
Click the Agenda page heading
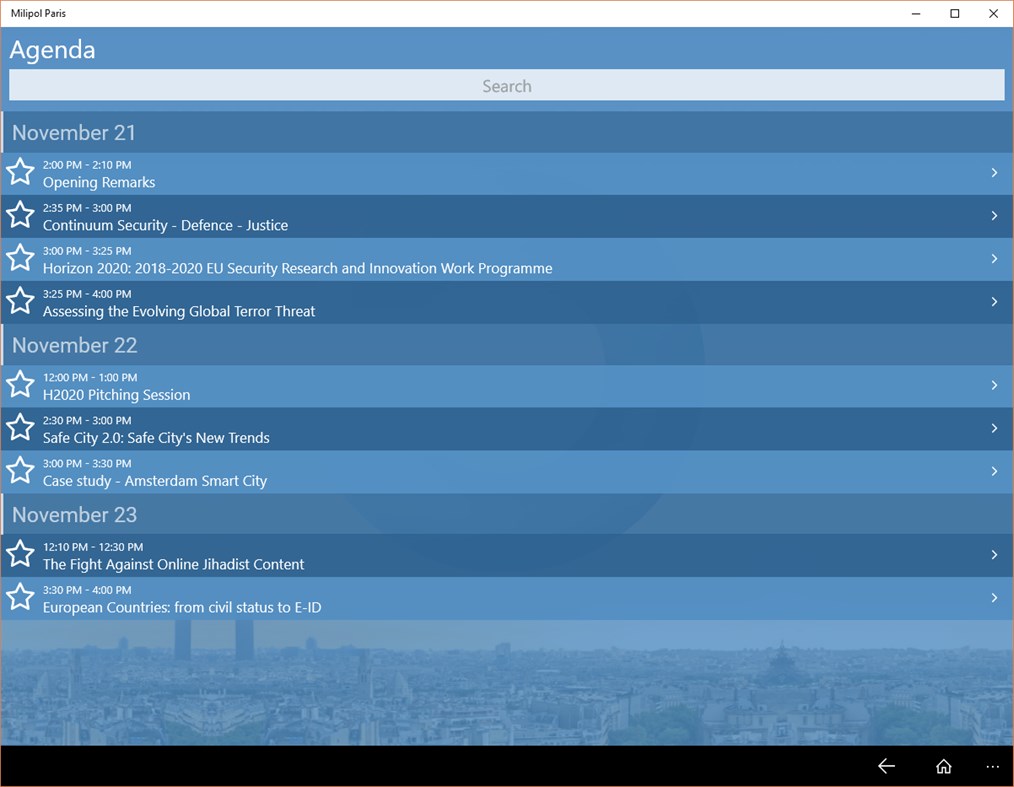tap(52, 50)
